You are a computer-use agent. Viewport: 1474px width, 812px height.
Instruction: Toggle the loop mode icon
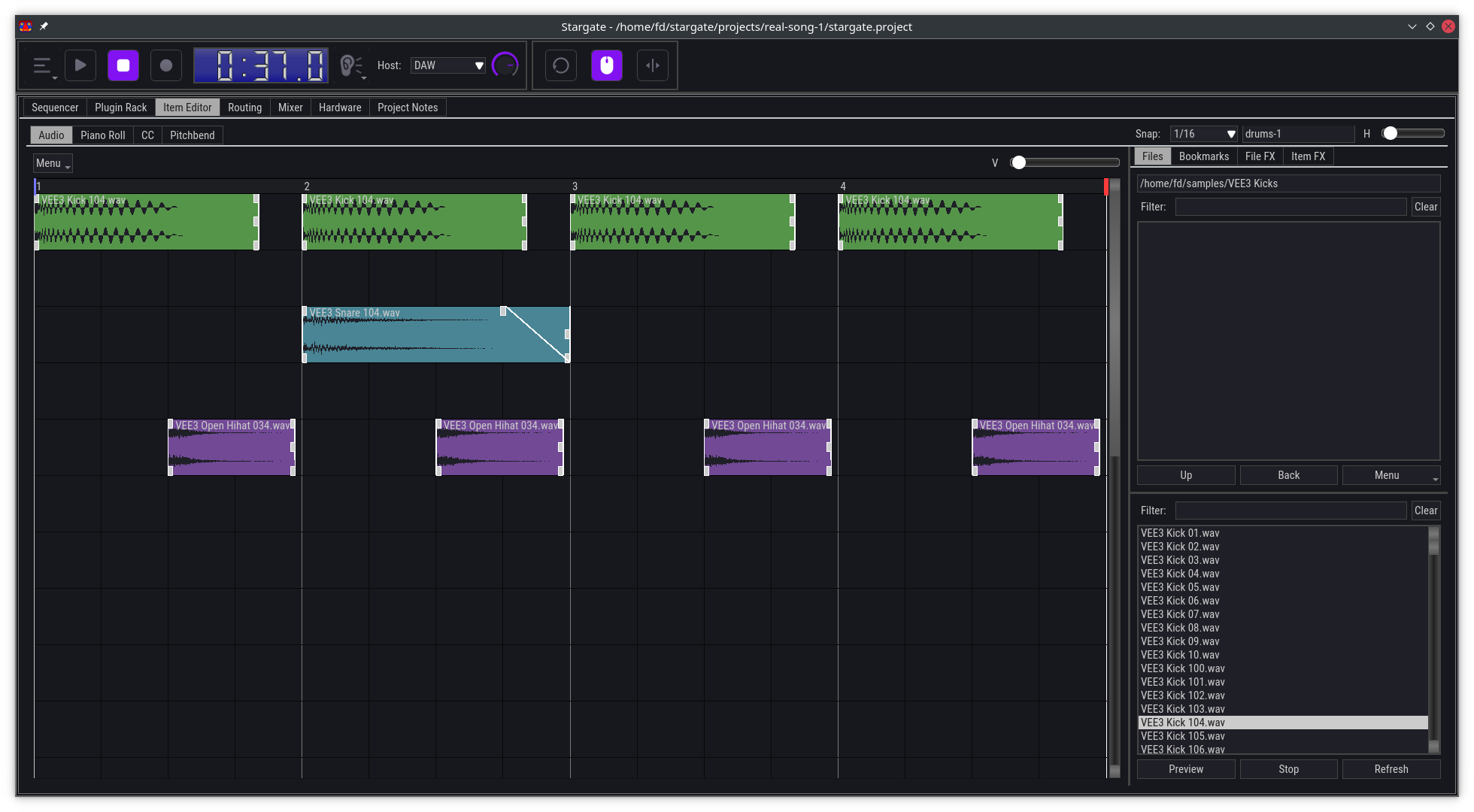coord(561,65)
